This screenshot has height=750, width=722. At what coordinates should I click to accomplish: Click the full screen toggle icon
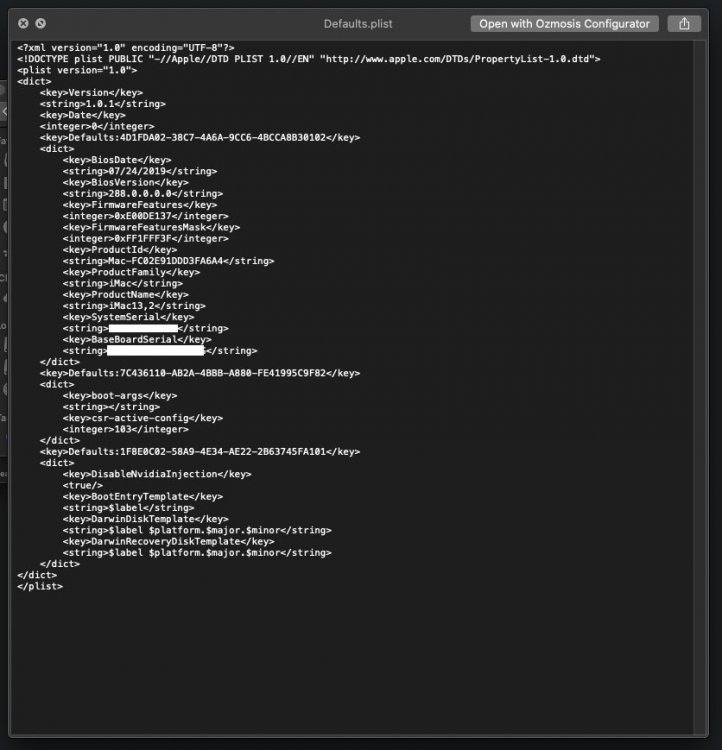(41, 23)
